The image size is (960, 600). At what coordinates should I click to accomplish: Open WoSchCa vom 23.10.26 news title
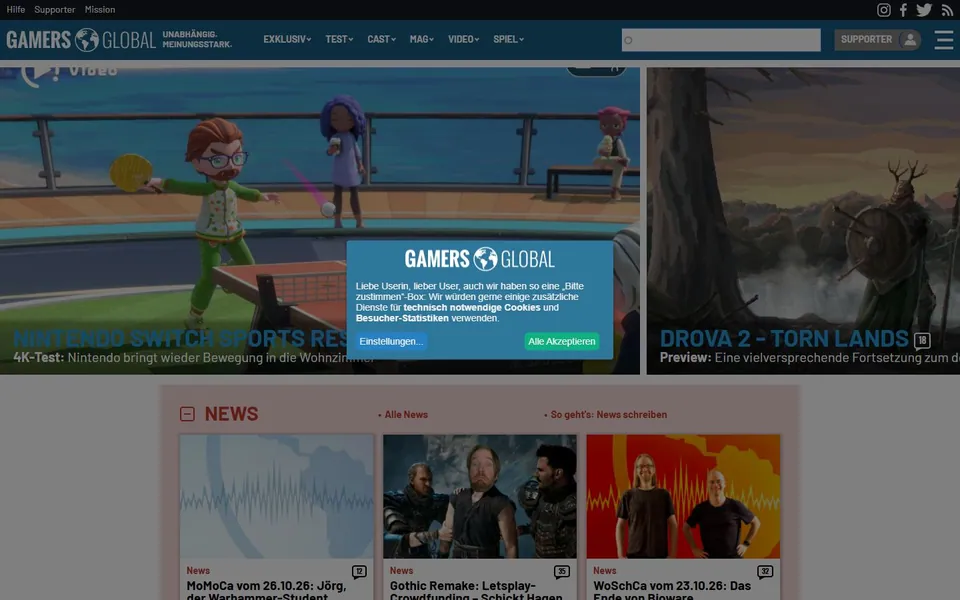pyautogui.click(x=672, y=590)
